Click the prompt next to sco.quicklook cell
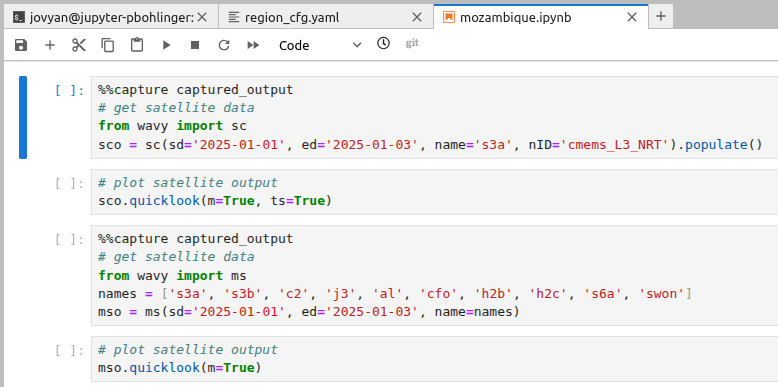Screen dimensions: 778x387 (x=69, y=184)
